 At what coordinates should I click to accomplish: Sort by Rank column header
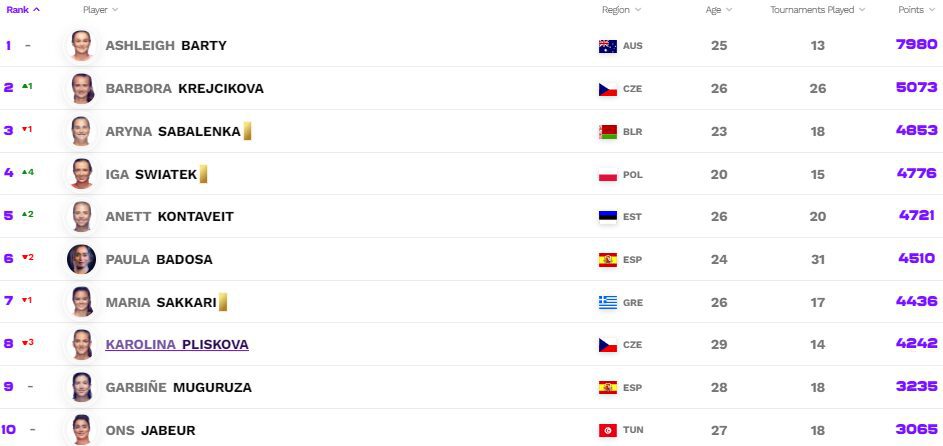point(23,10)
